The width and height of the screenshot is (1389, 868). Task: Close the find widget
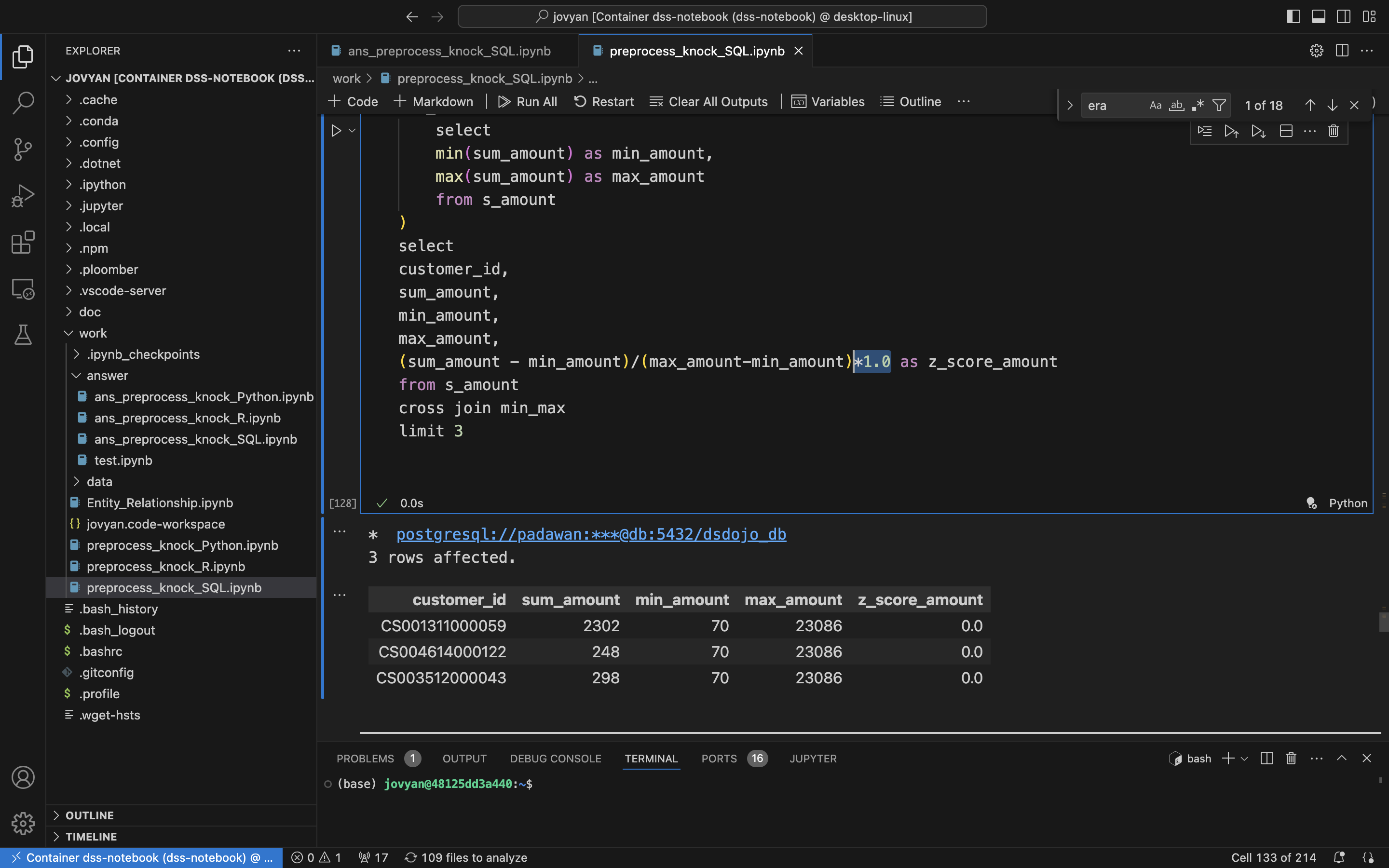click(x=1354, y=106)
